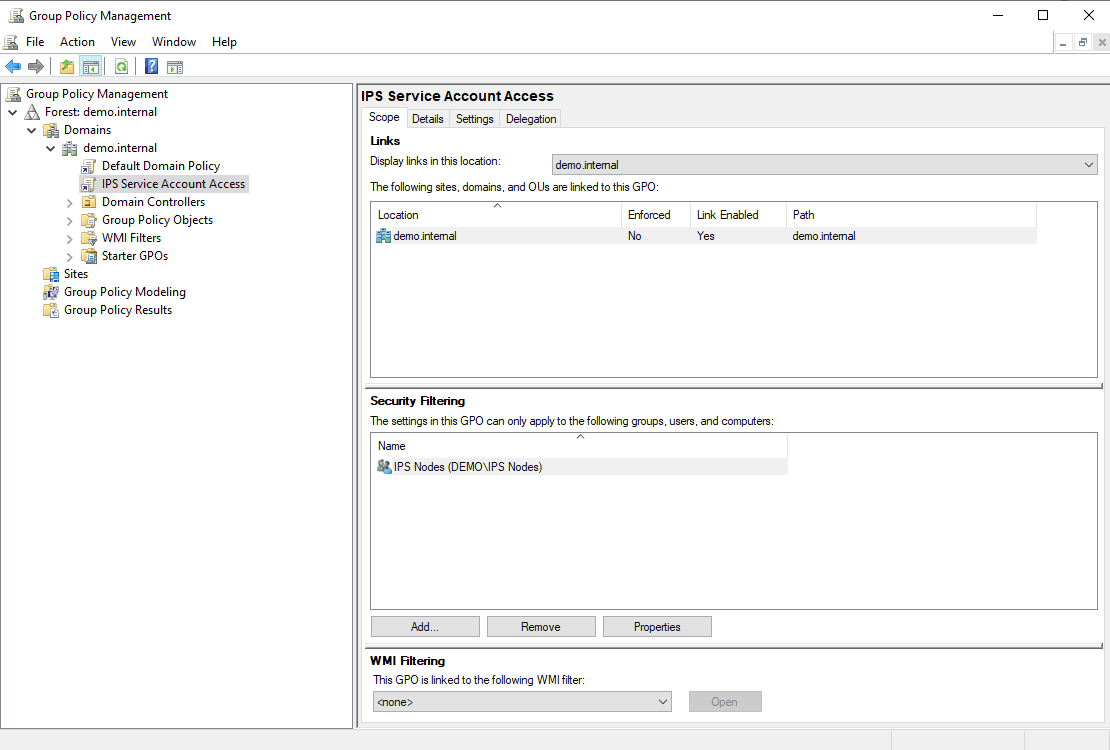Switch to the Settings tab

pyautogui.click(x=474, y=118)
